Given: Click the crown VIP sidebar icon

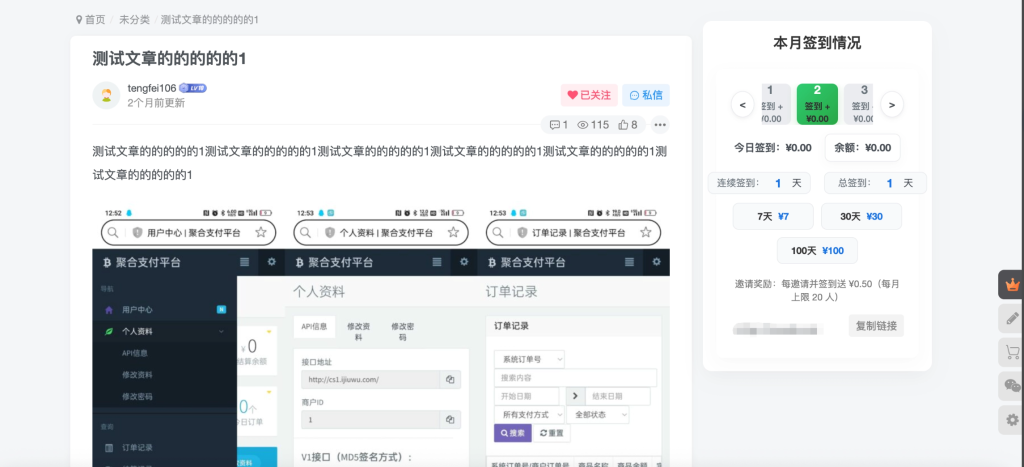Looking at the screenshot, I should (1012, 285).
